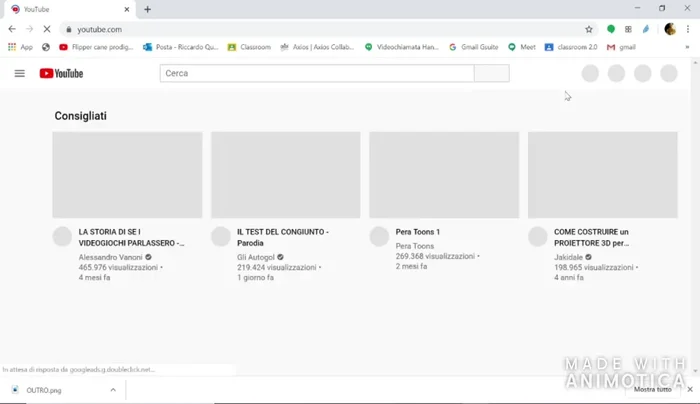Screen dimensions: 700x404
Task: Open classroom 2.0 bookmark
Action: point(571,47)
